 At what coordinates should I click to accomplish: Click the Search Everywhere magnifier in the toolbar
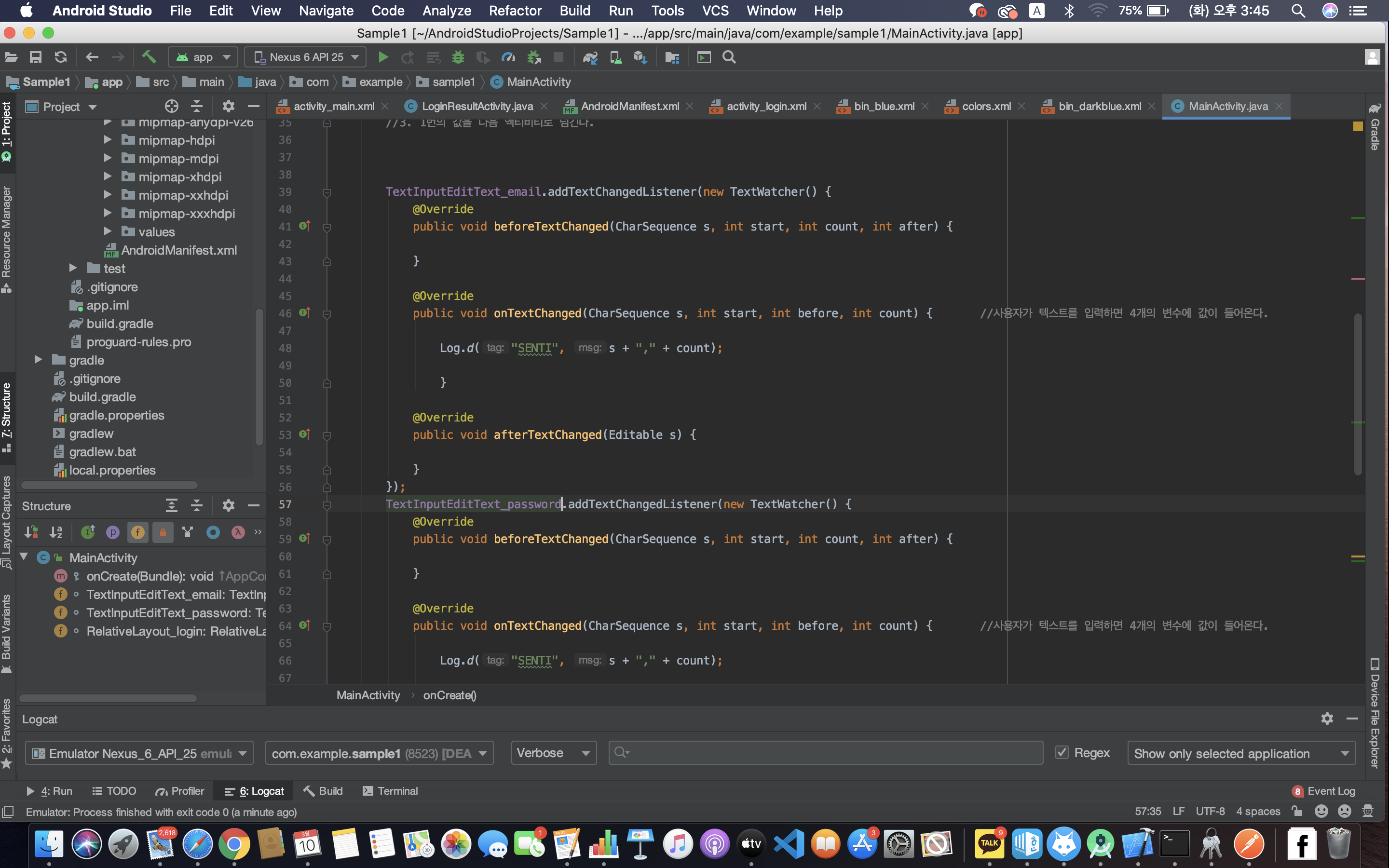[x=729, y=57]
